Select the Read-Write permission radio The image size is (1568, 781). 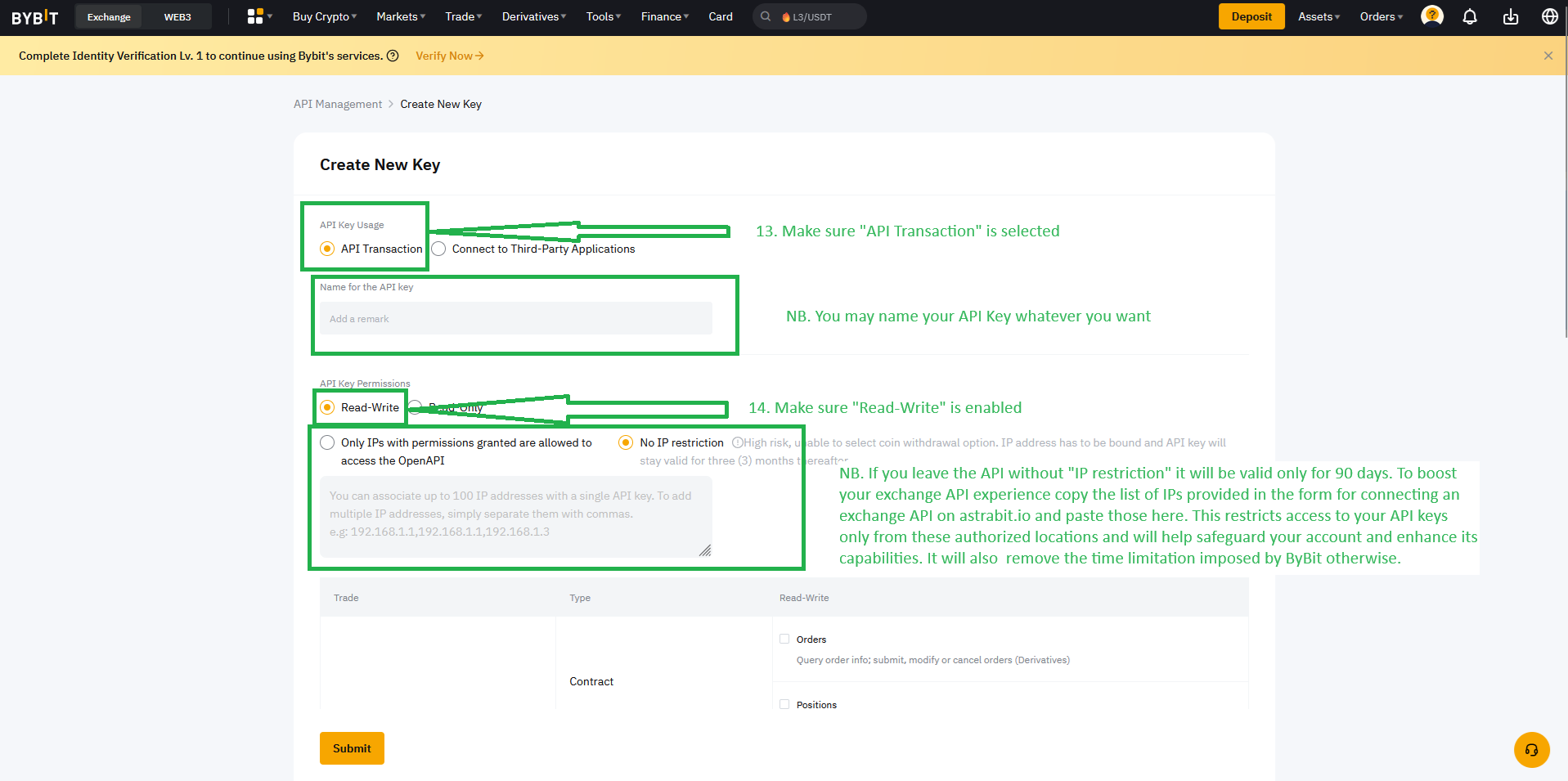click(x=327, y=407)
